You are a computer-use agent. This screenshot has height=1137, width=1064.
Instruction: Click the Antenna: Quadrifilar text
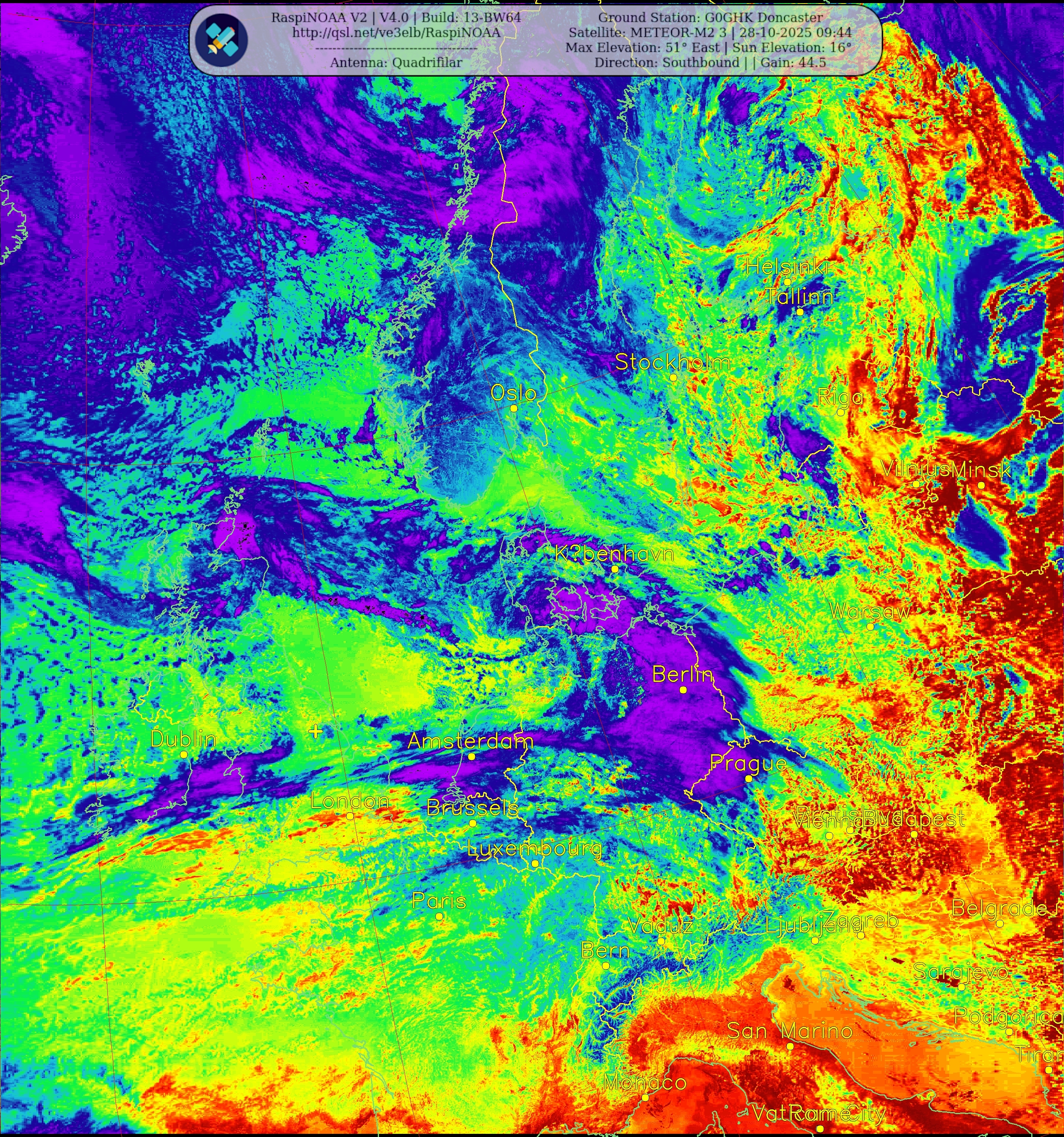coord(396,62)
